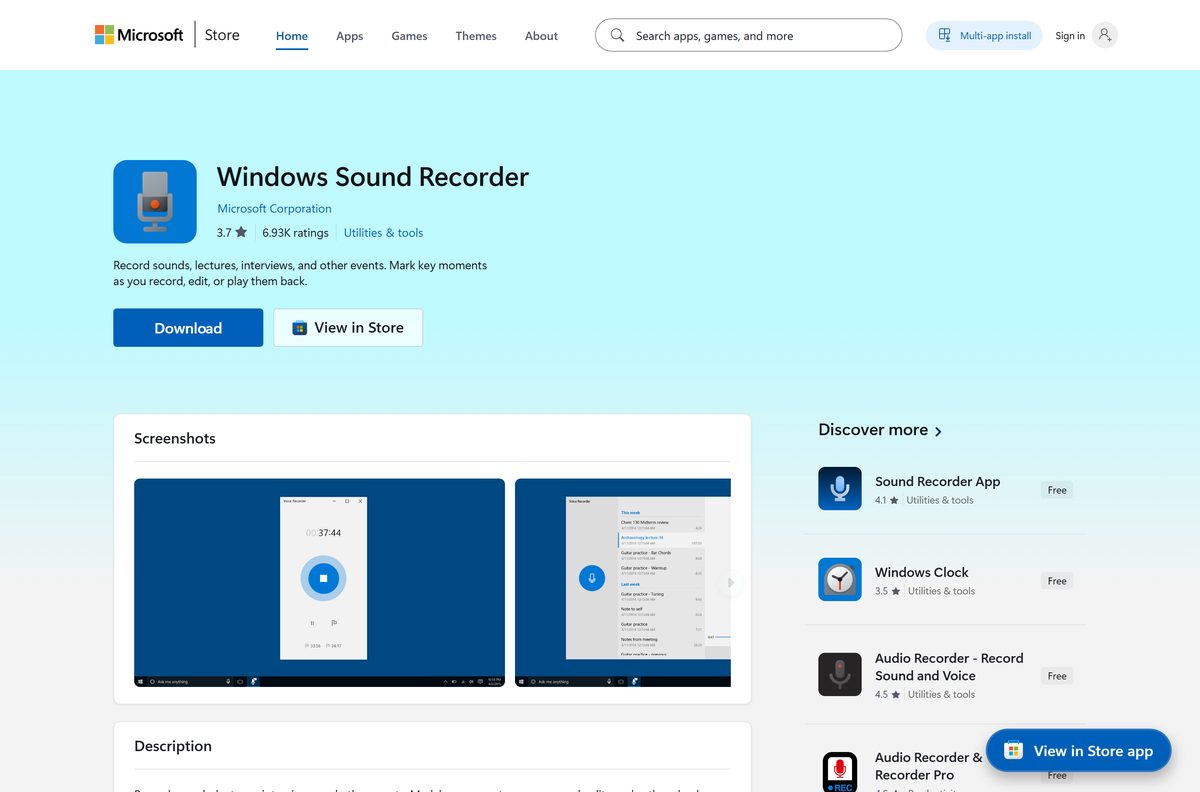
Task: Click the Windows Sound Recorder app icon
Action: pyautogui.click(x=155, y=201)
